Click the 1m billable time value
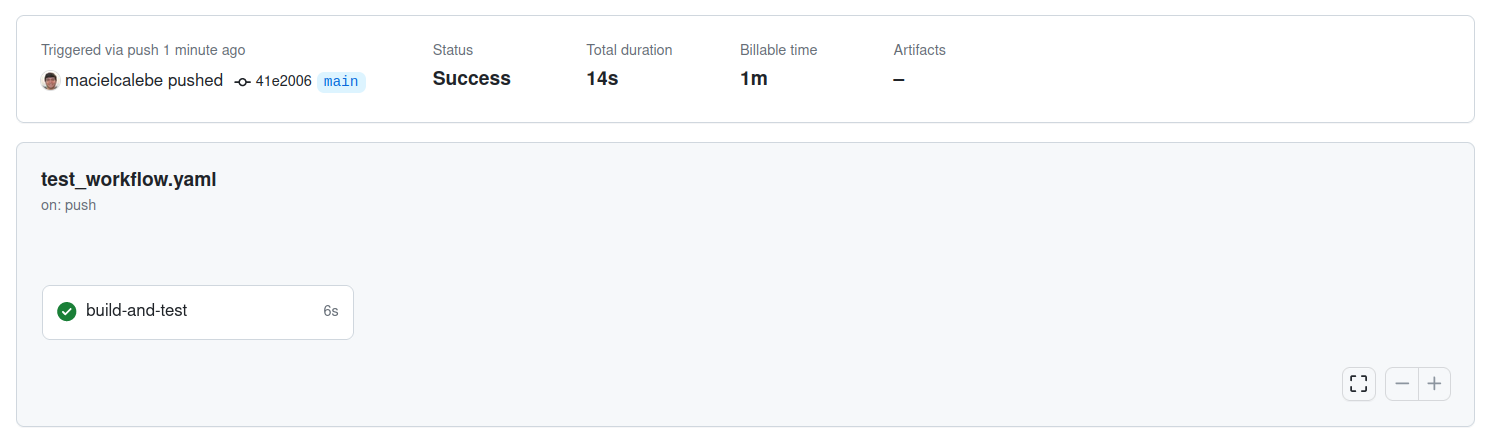Screen dimensions: 1487x436 tap(753, 79)
